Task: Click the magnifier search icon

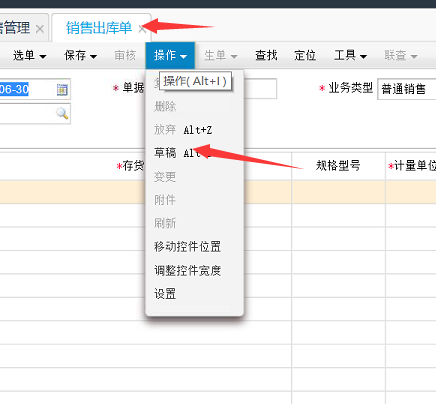Action: 62,114
